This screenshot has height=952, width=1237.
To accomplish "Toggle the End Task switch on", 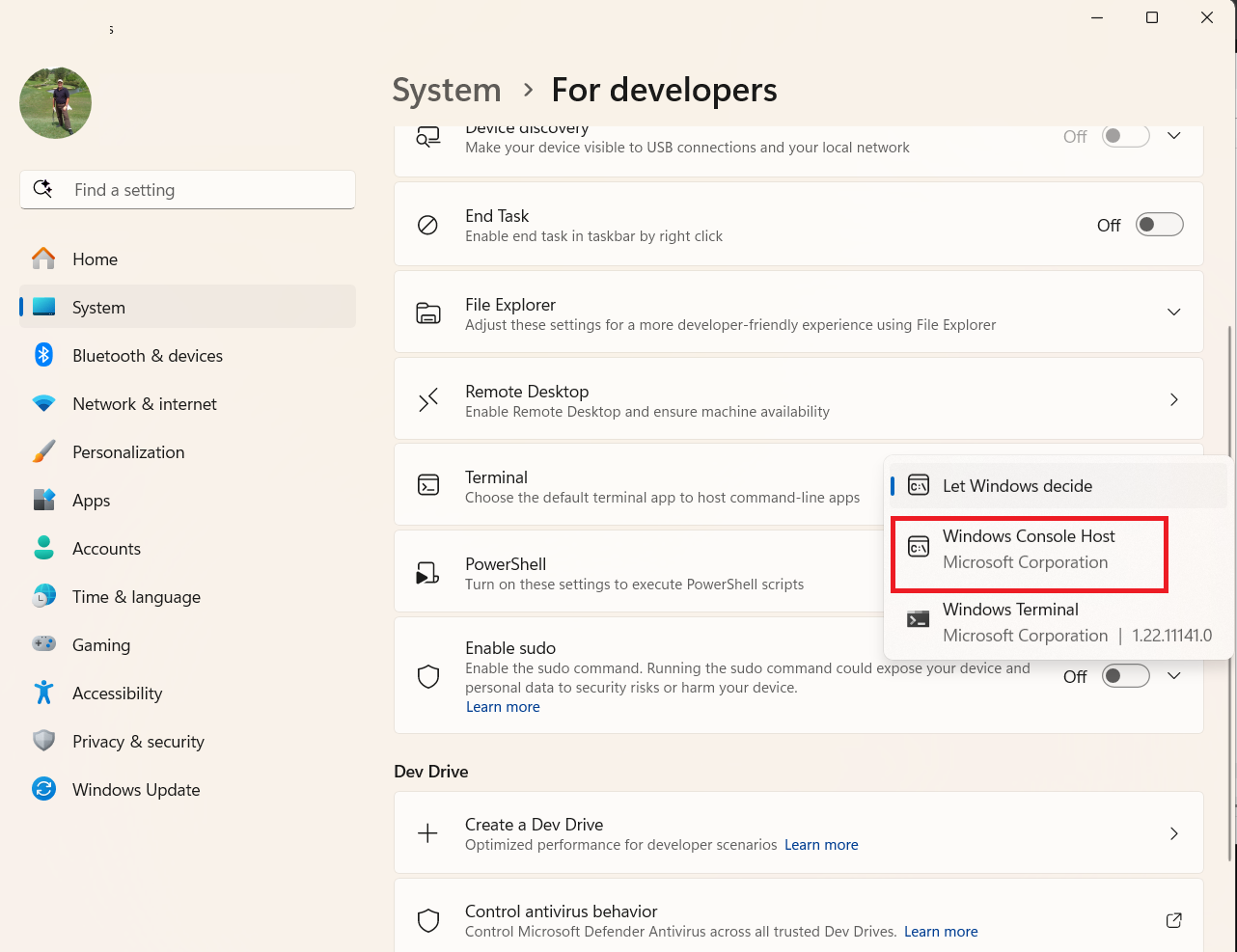I will [1159, 225].
